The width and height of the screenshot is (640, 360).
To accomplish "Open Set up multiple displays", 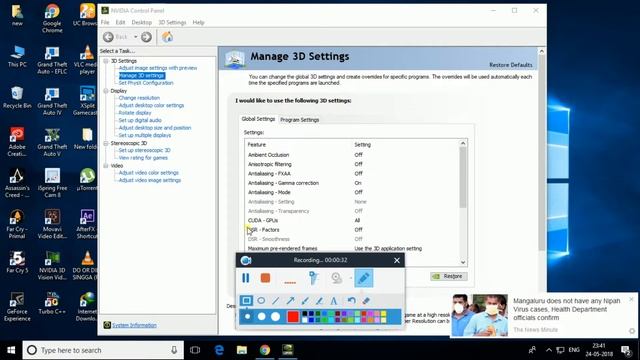I will 144,135.
